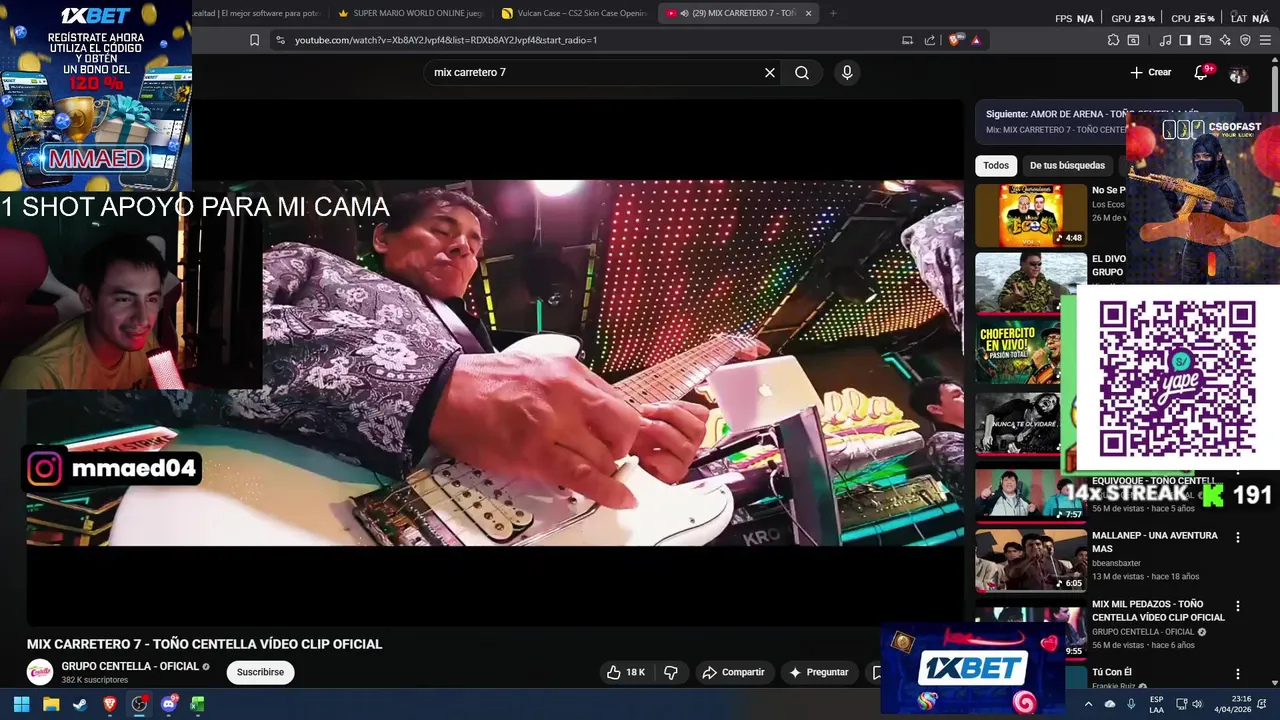The width and height of the screenshot is (1280, 720).
Task: Open options menu for Mallanep video
Action: [1238, 537]
